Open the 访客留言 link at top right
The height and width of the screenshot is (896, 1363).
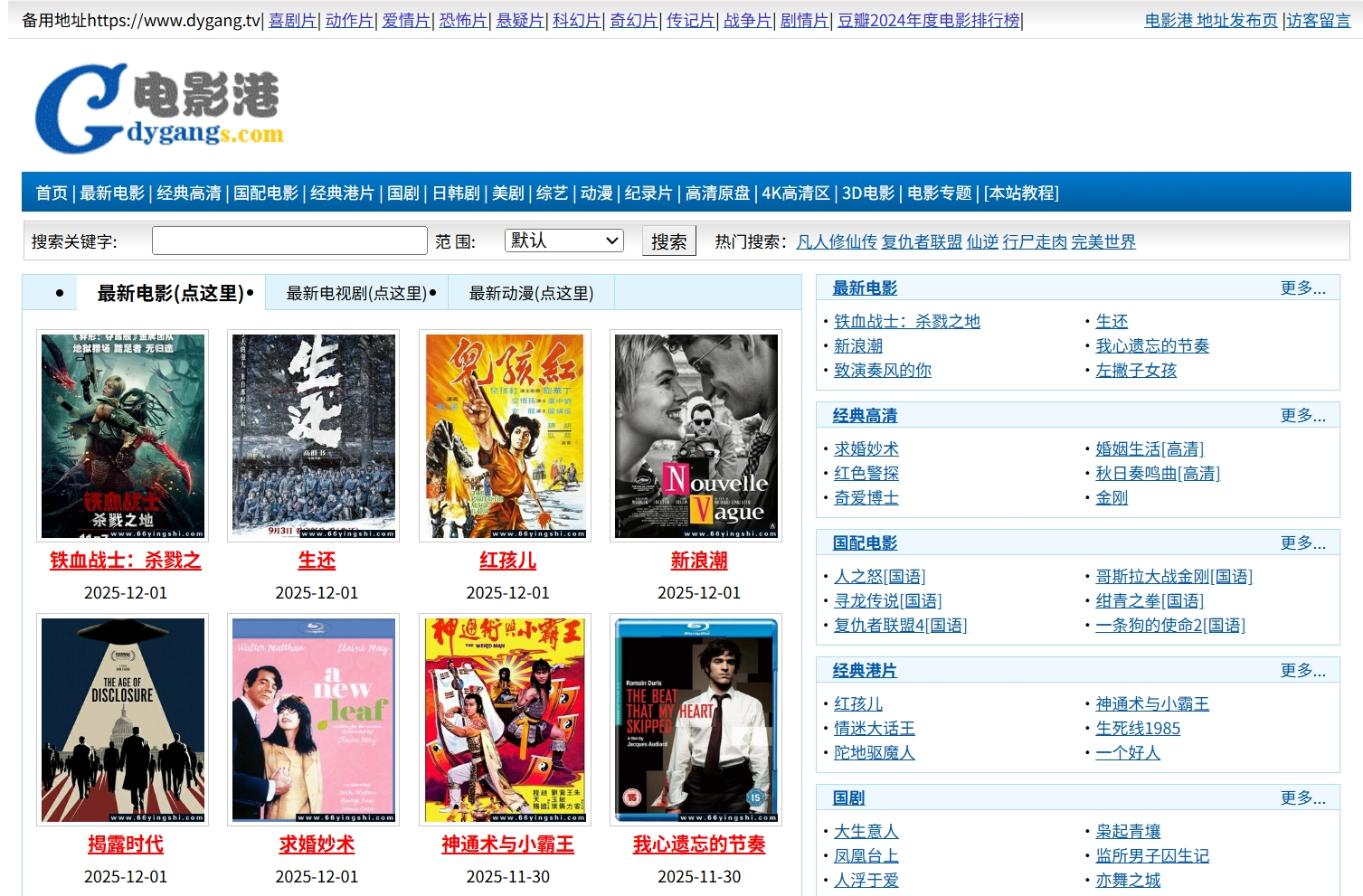[1318, 21]
